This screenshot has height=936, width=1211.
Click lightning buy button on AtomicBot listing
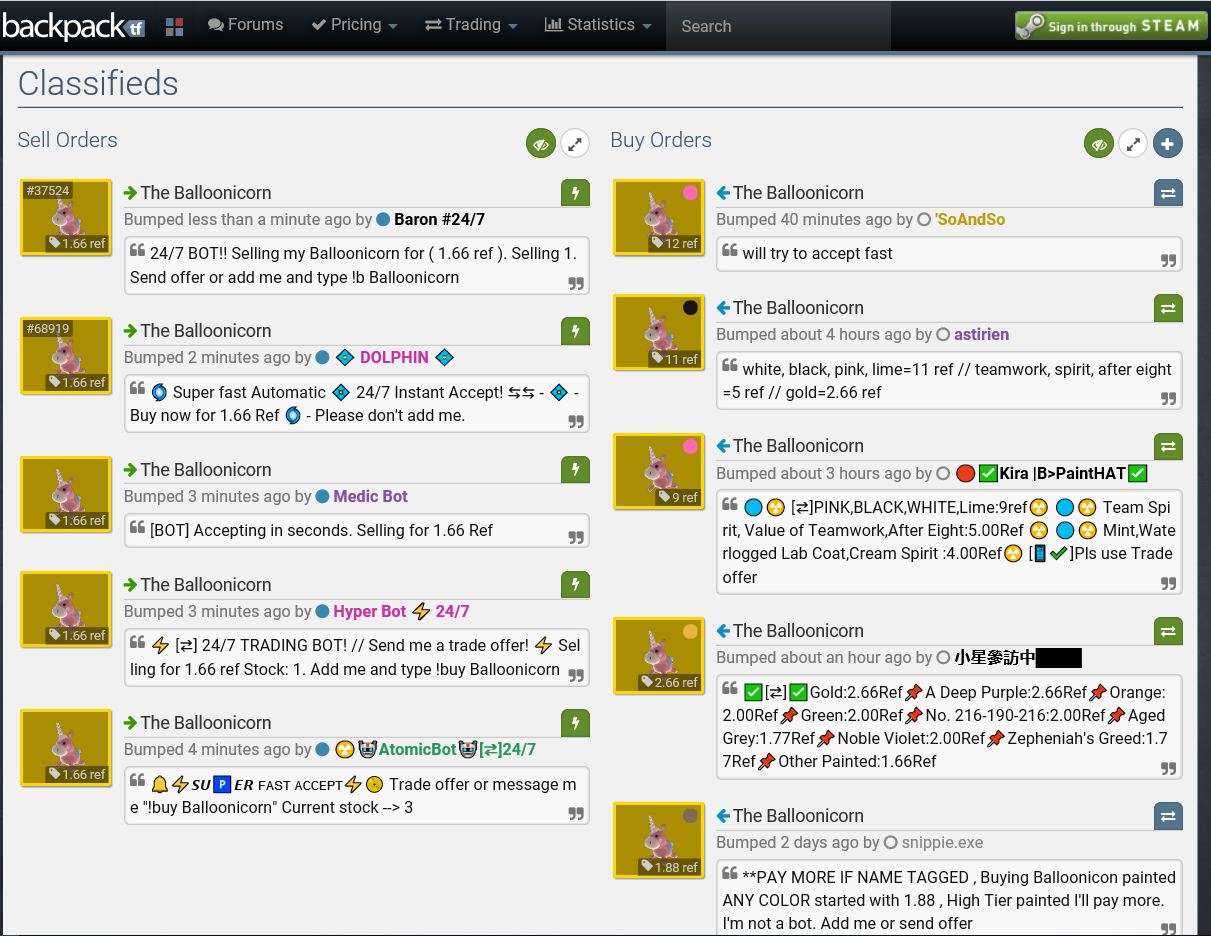(575, 723)
